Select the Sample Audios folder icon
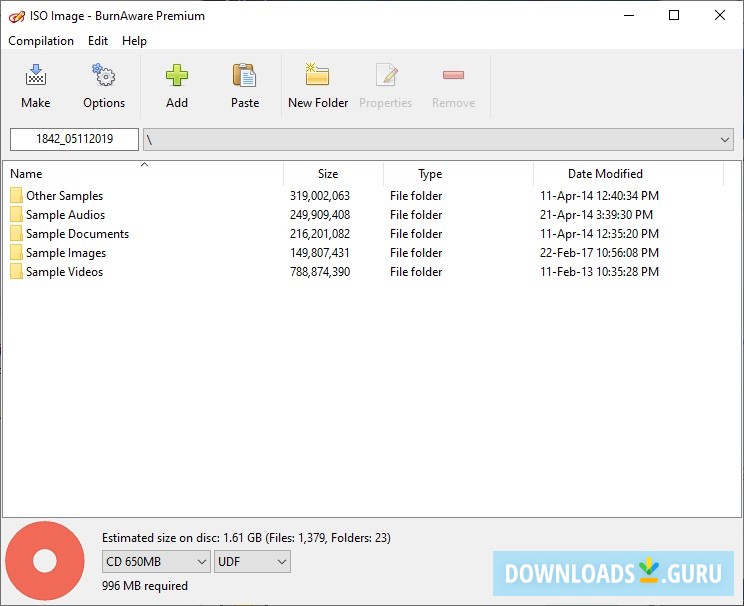Viewport: 744px width, 606px height. pos(16,214)
